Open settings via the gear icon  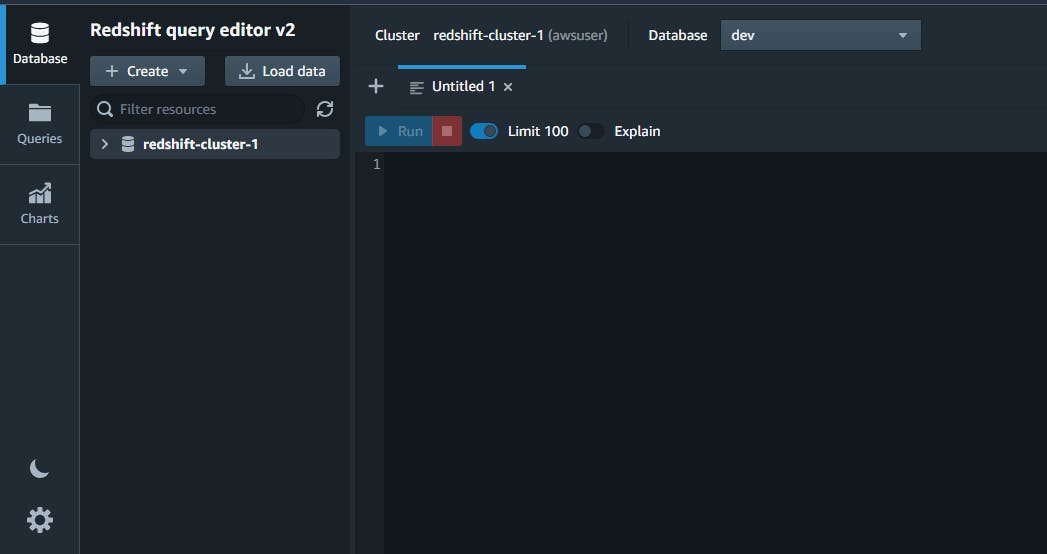click(40, 519)
